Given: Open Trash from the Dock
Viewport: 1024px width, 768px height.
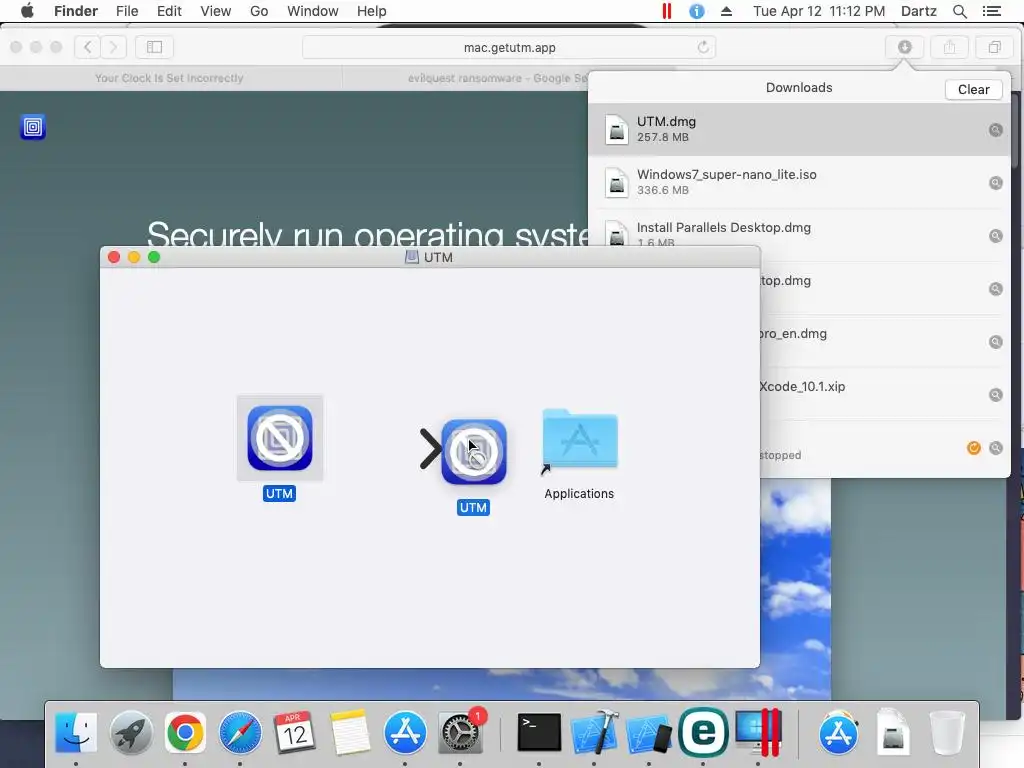Looking at the screenshot, I should point(947,733).
